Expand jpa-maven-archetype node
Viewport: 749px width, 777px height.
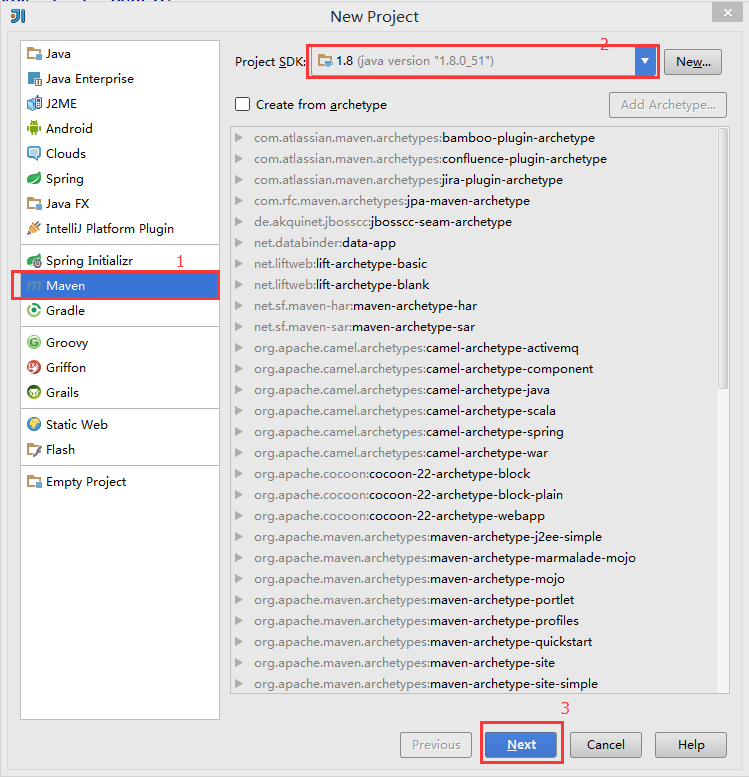point(239,201)
